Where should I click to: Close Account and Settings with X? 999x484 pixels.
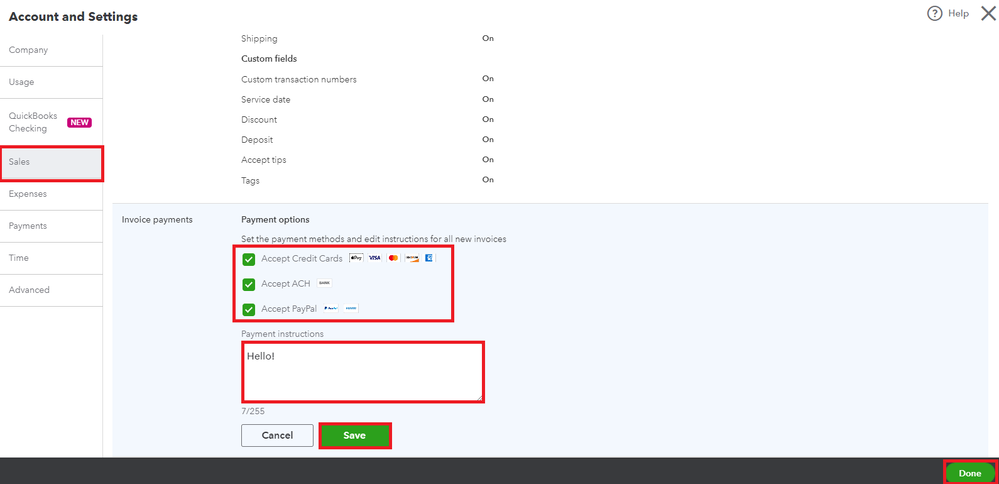988,13
